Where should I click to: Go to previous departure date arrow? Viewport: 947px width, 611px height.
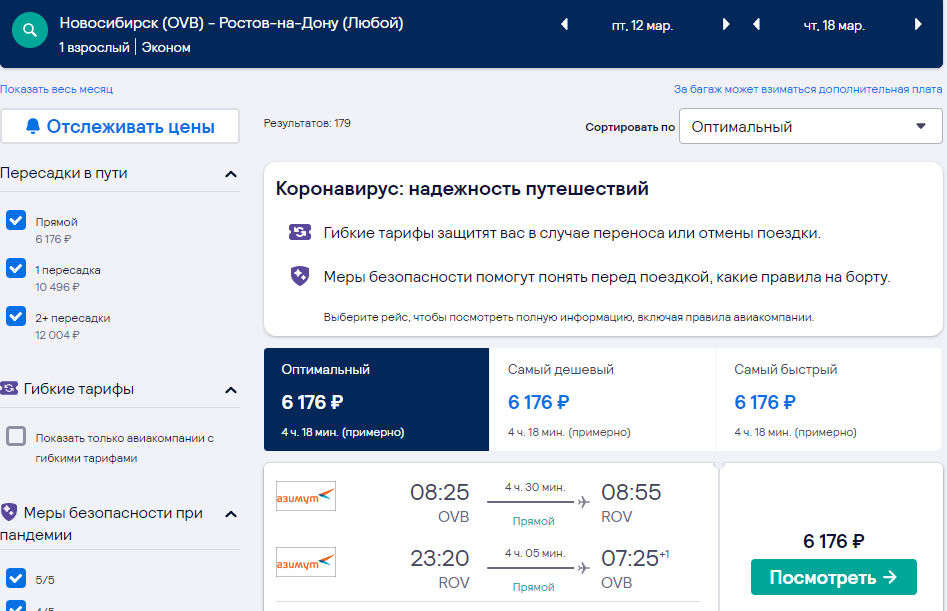click(x=565, y=25)
